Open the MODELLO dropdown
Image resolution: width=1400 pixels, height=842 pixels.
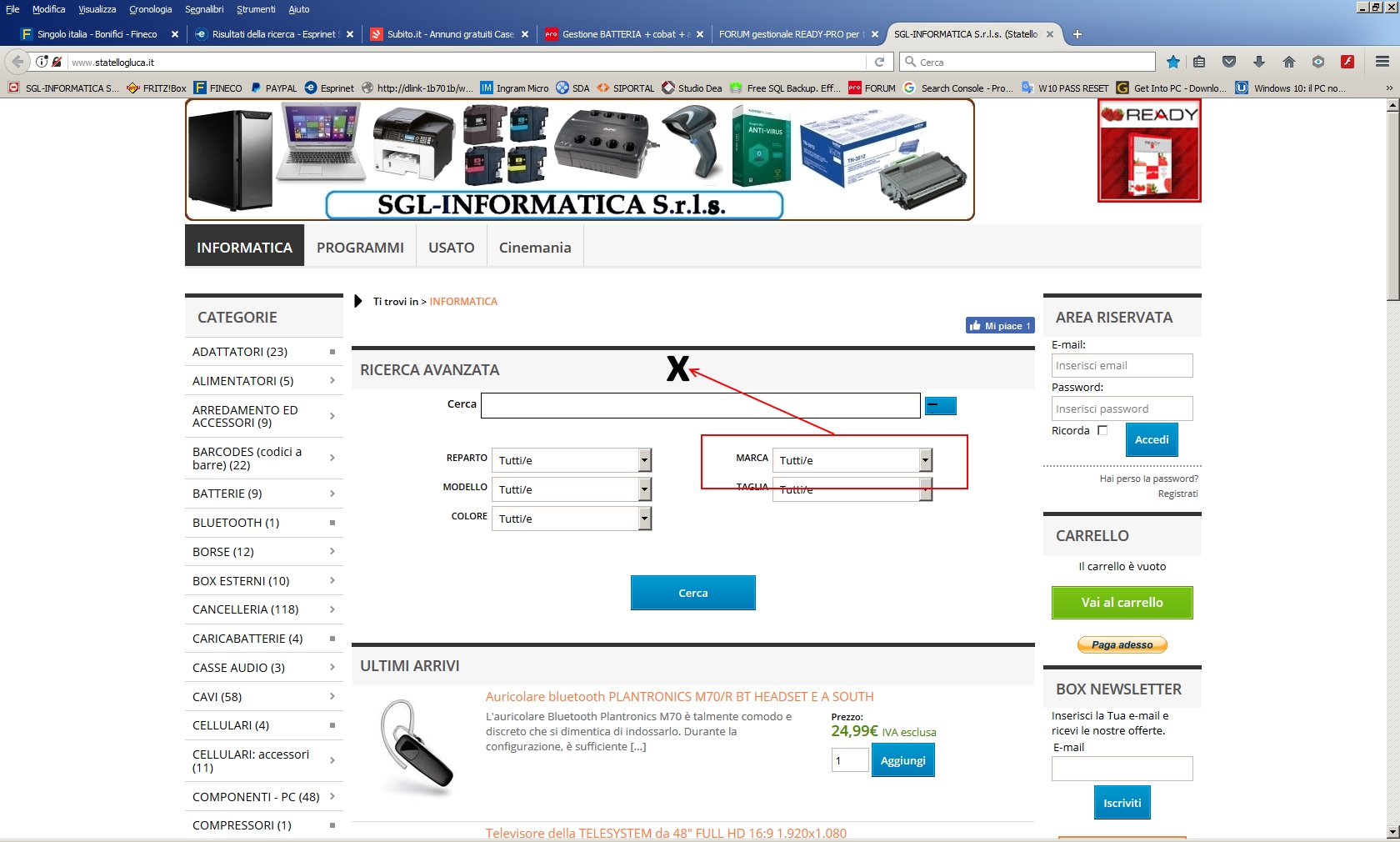click(572, 489)
